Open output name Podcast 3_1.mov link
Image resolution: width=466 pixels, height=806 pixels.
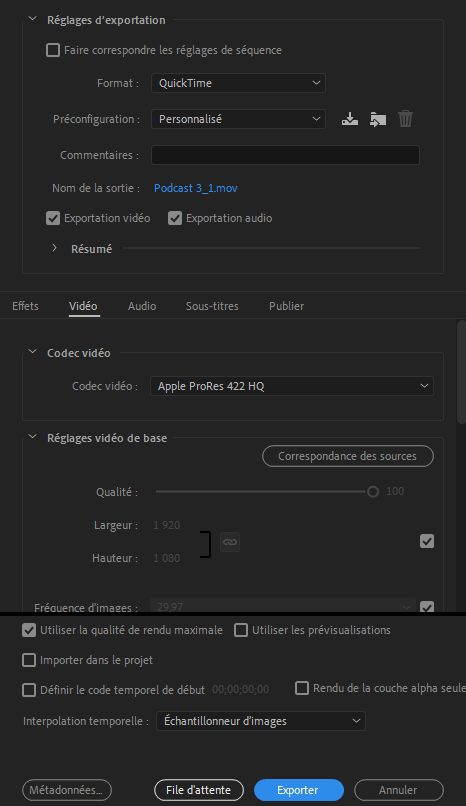(196, 188)
